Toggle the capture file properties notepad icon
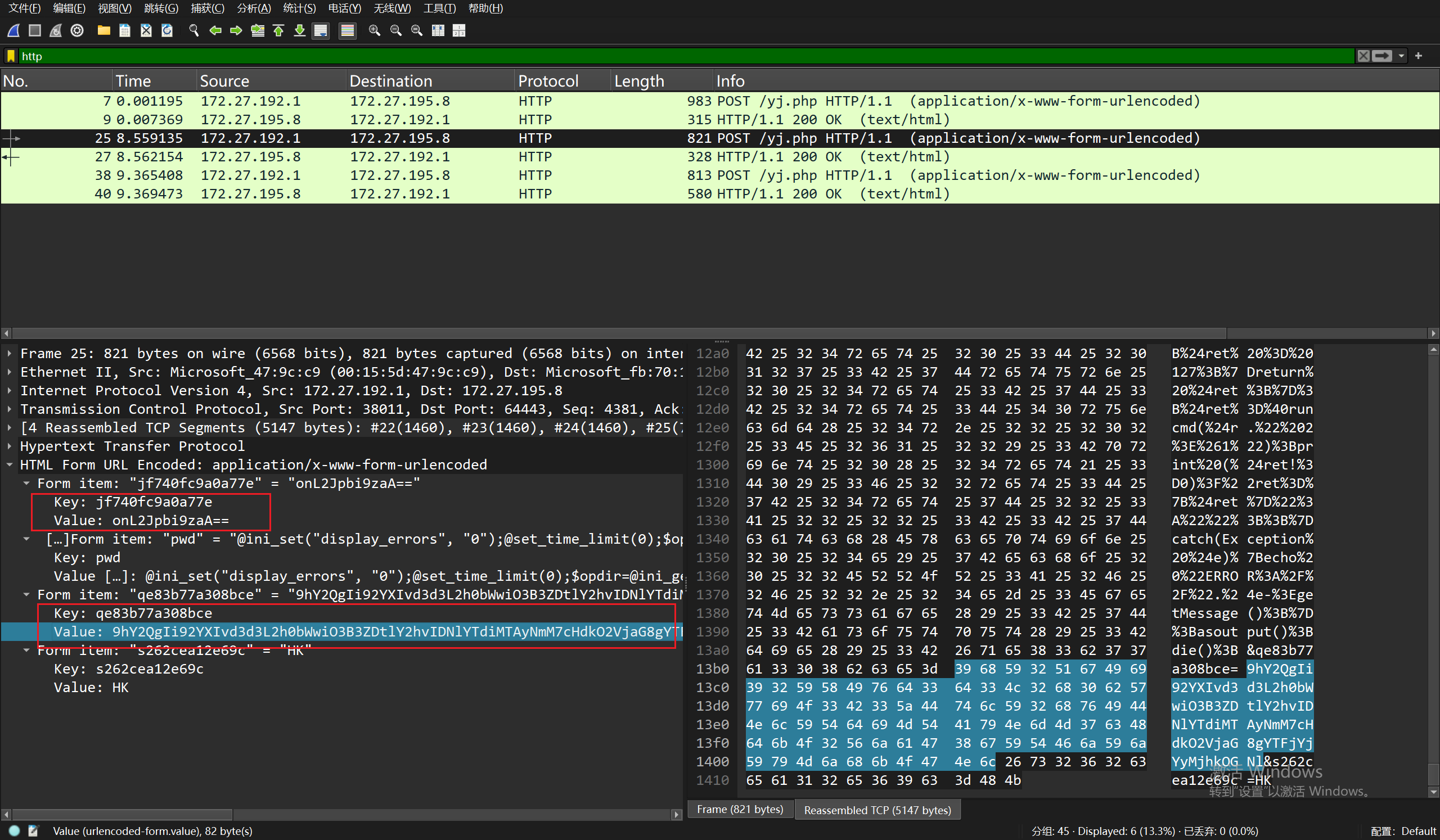 [33, 831]
